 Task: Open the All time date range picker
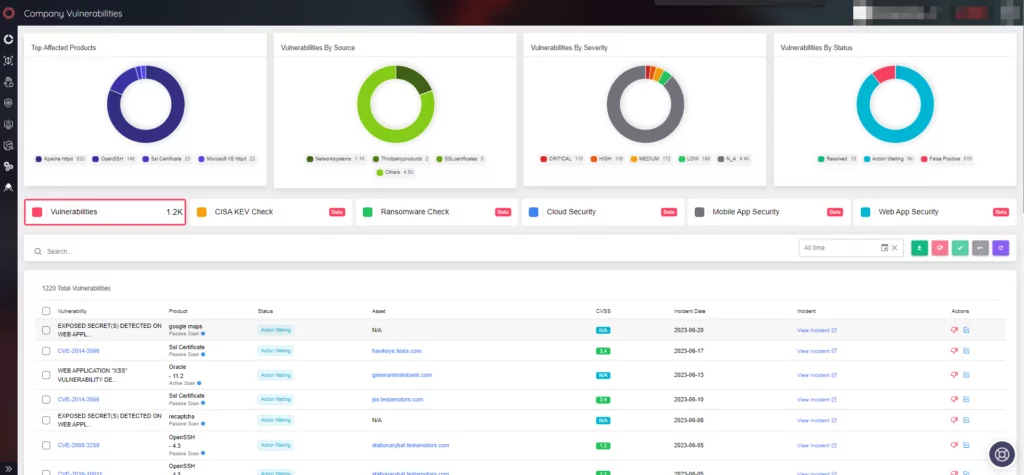[851, 248]
